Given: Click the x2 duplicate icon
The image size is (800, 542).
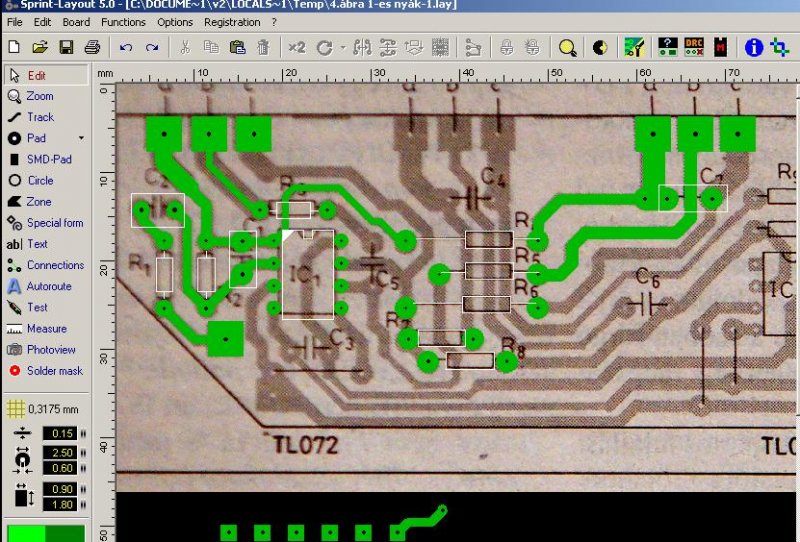Looking at the screenshot, I should tap(297, 47).
